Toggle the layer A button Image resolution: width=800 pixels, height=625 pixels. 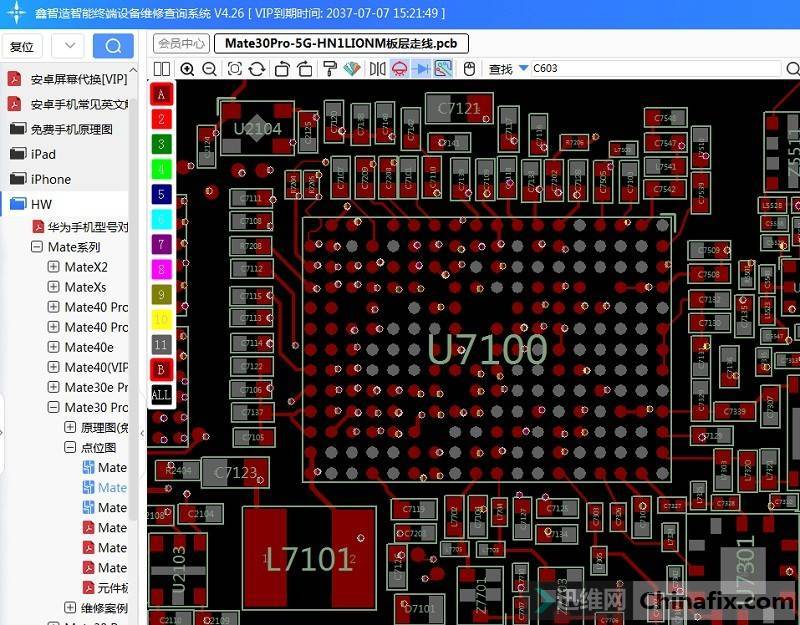click(x=161, y=94)
